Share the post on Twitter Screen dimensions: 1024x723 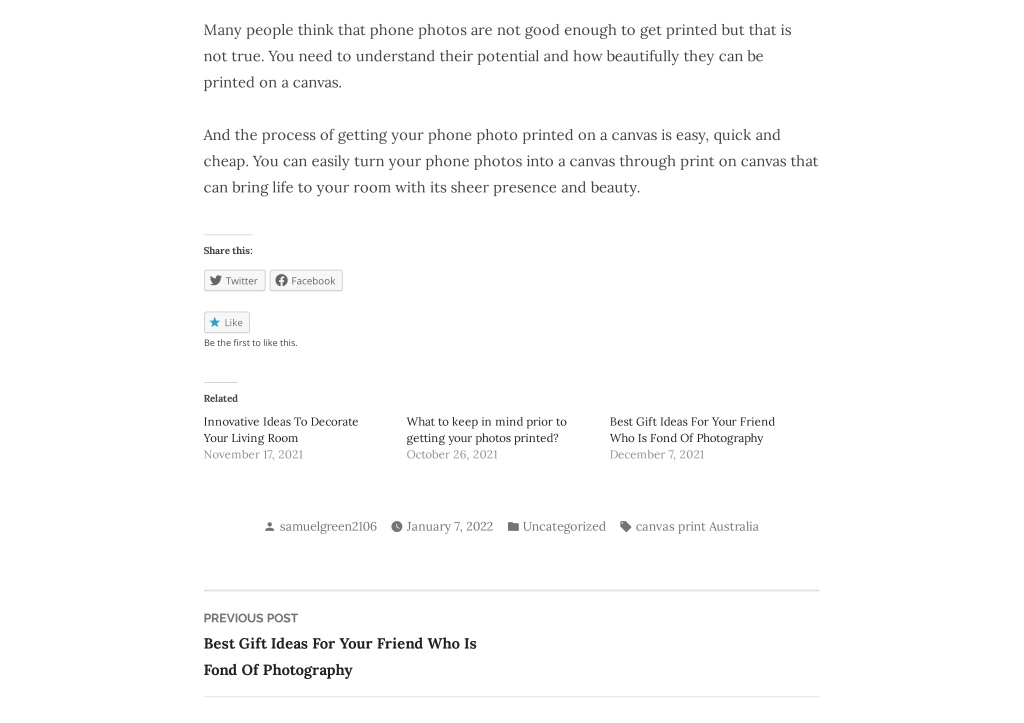click(234, 281)
